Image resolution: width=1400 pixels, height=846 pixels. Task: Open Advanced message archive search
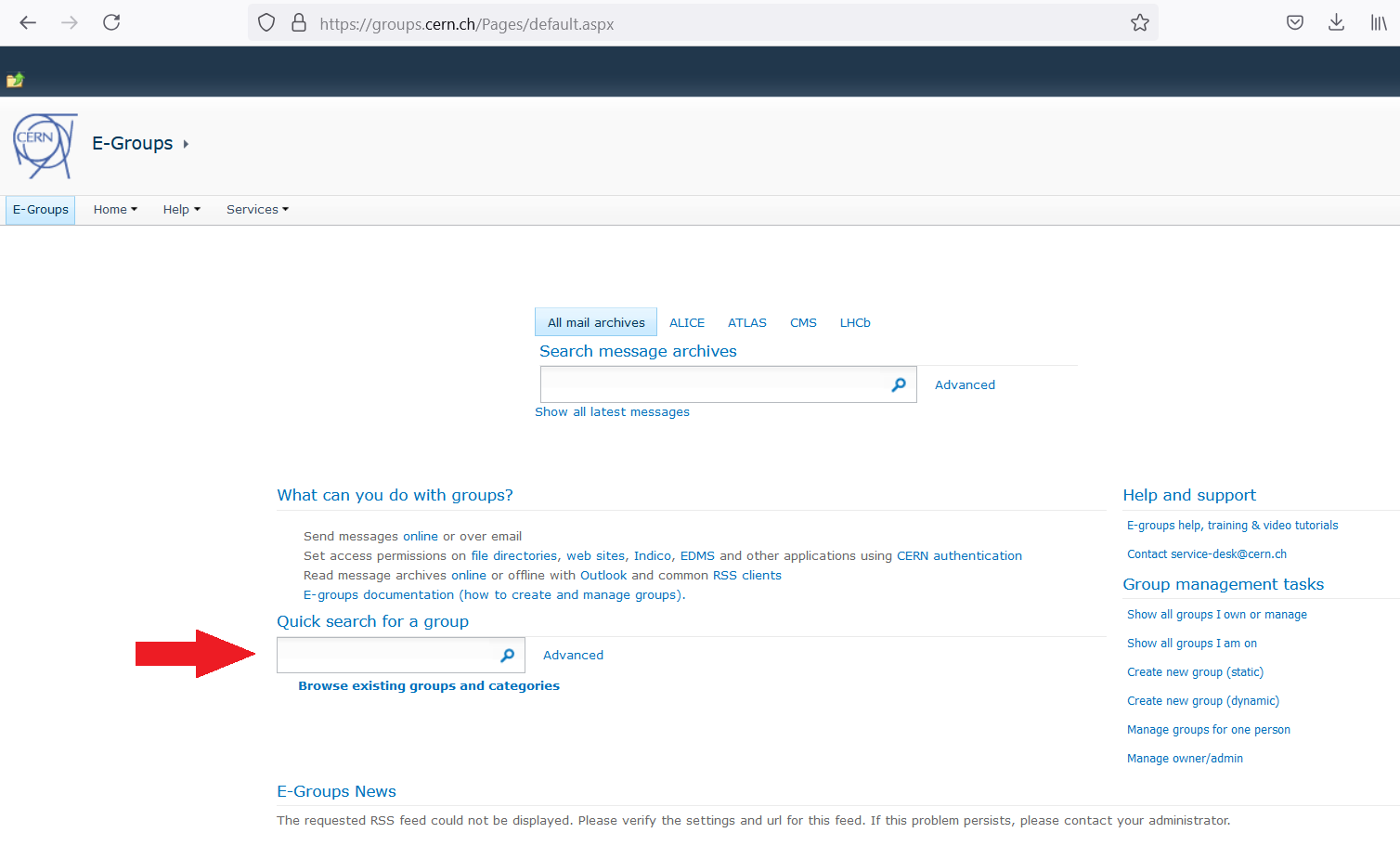click(965, 385)
